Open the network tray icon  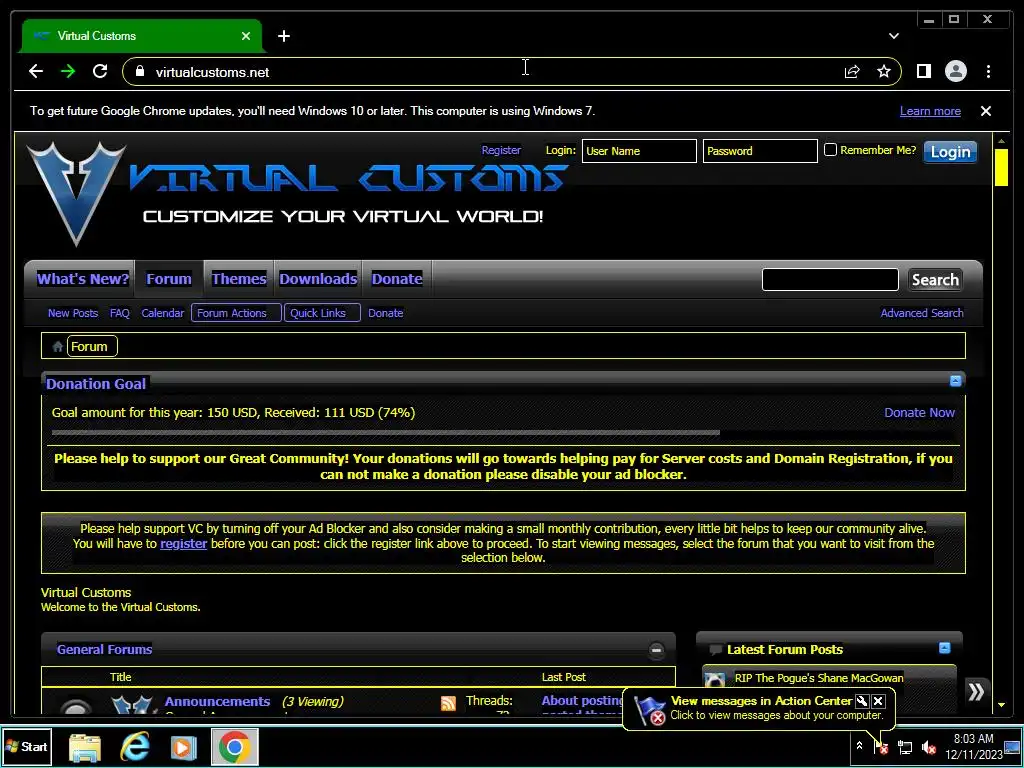point(905,747)
